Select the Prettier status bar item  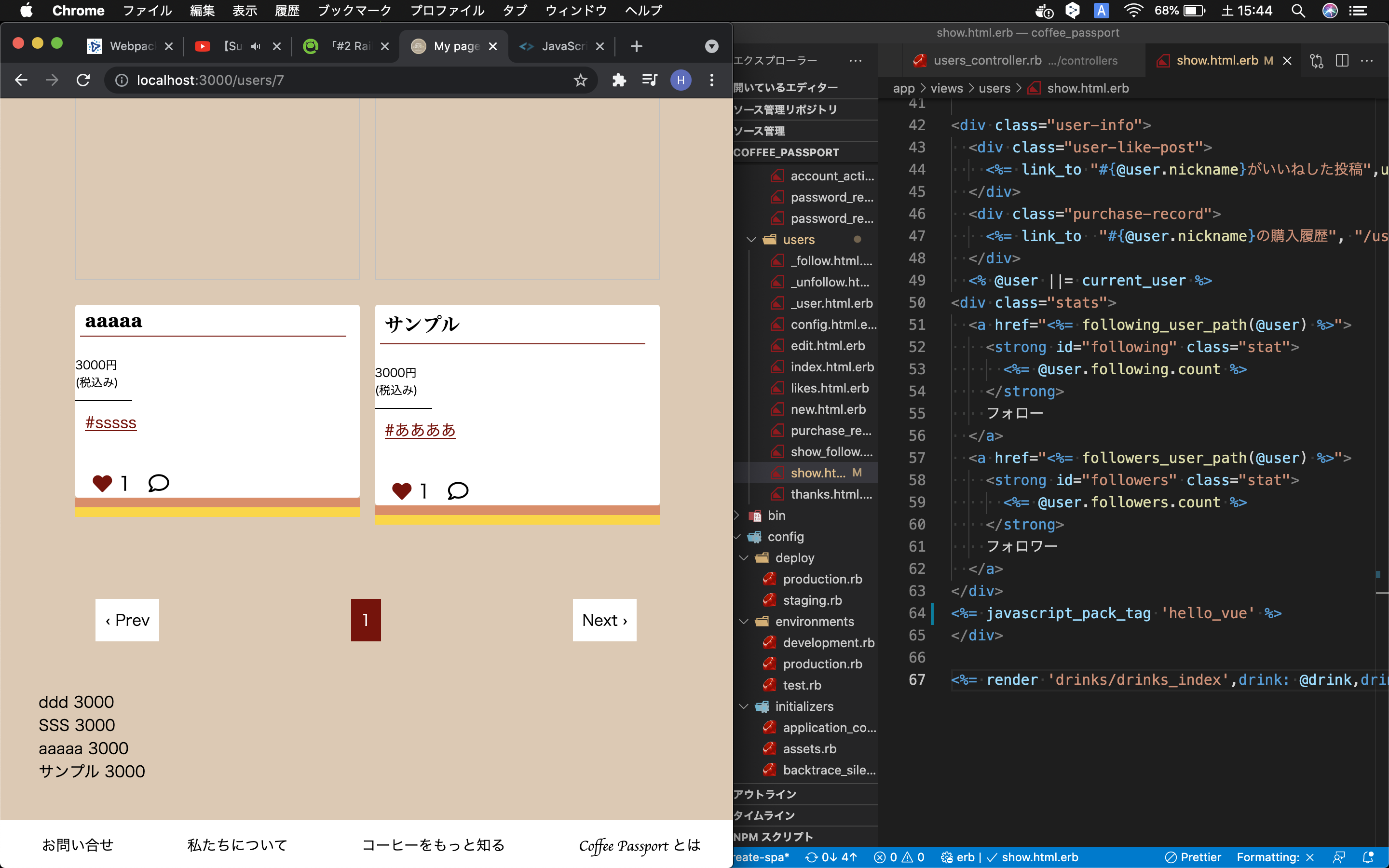click(x=1194, y=857)
